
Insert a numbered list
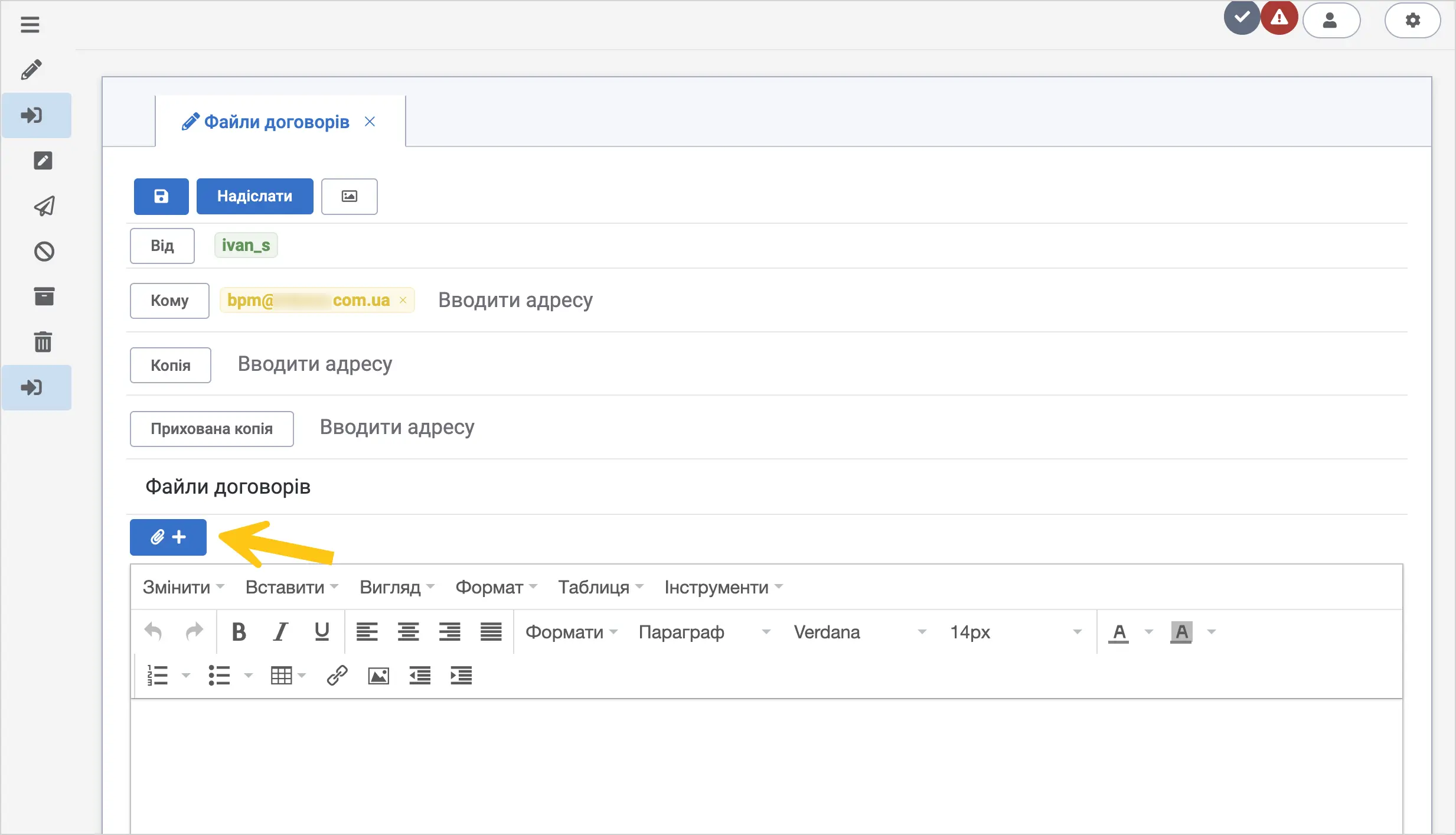(x=158, y=675)
